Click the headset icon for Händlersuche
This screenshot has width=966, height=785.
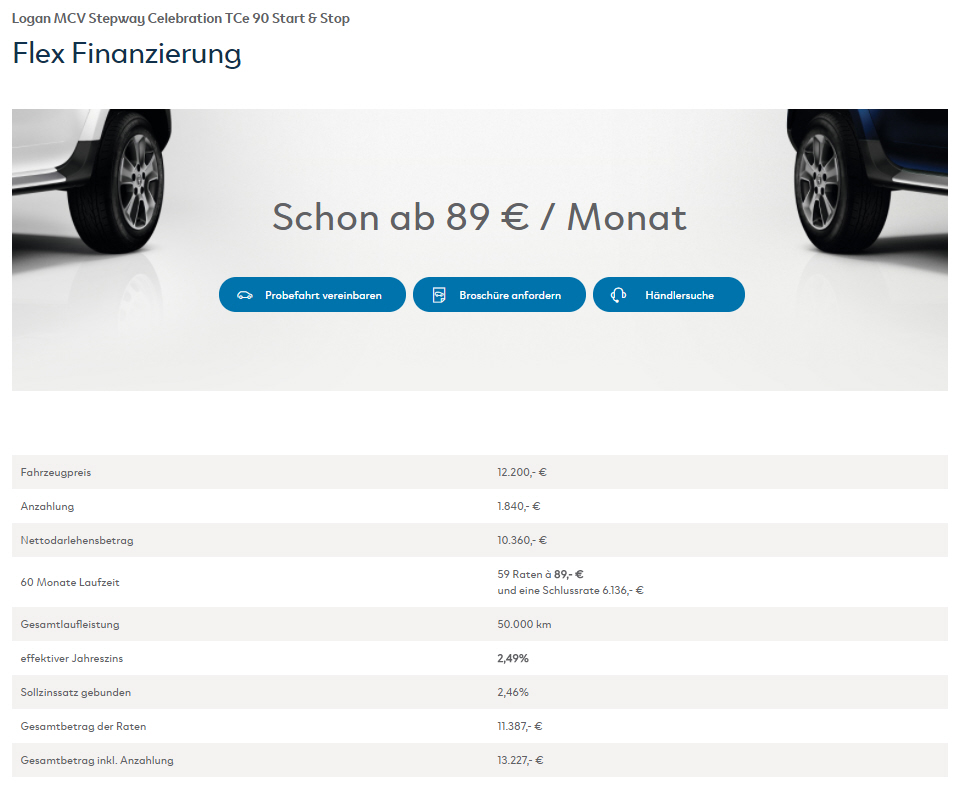(619, 295)
